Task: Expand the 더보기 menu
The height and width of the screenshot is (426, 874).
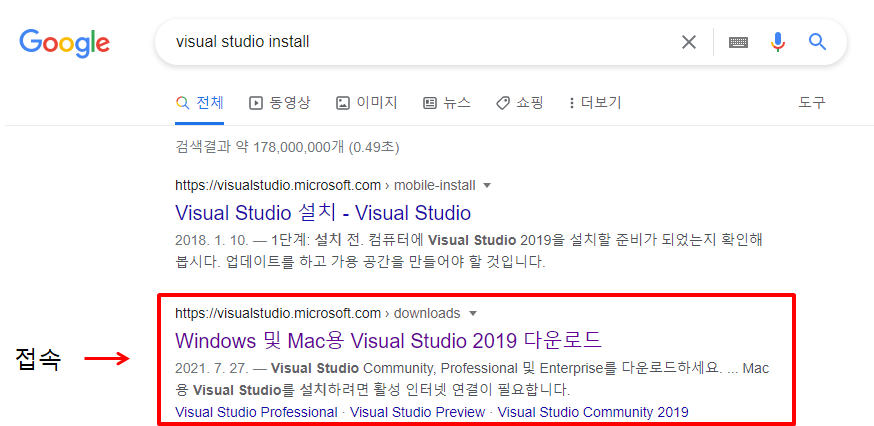Action: 595,103
